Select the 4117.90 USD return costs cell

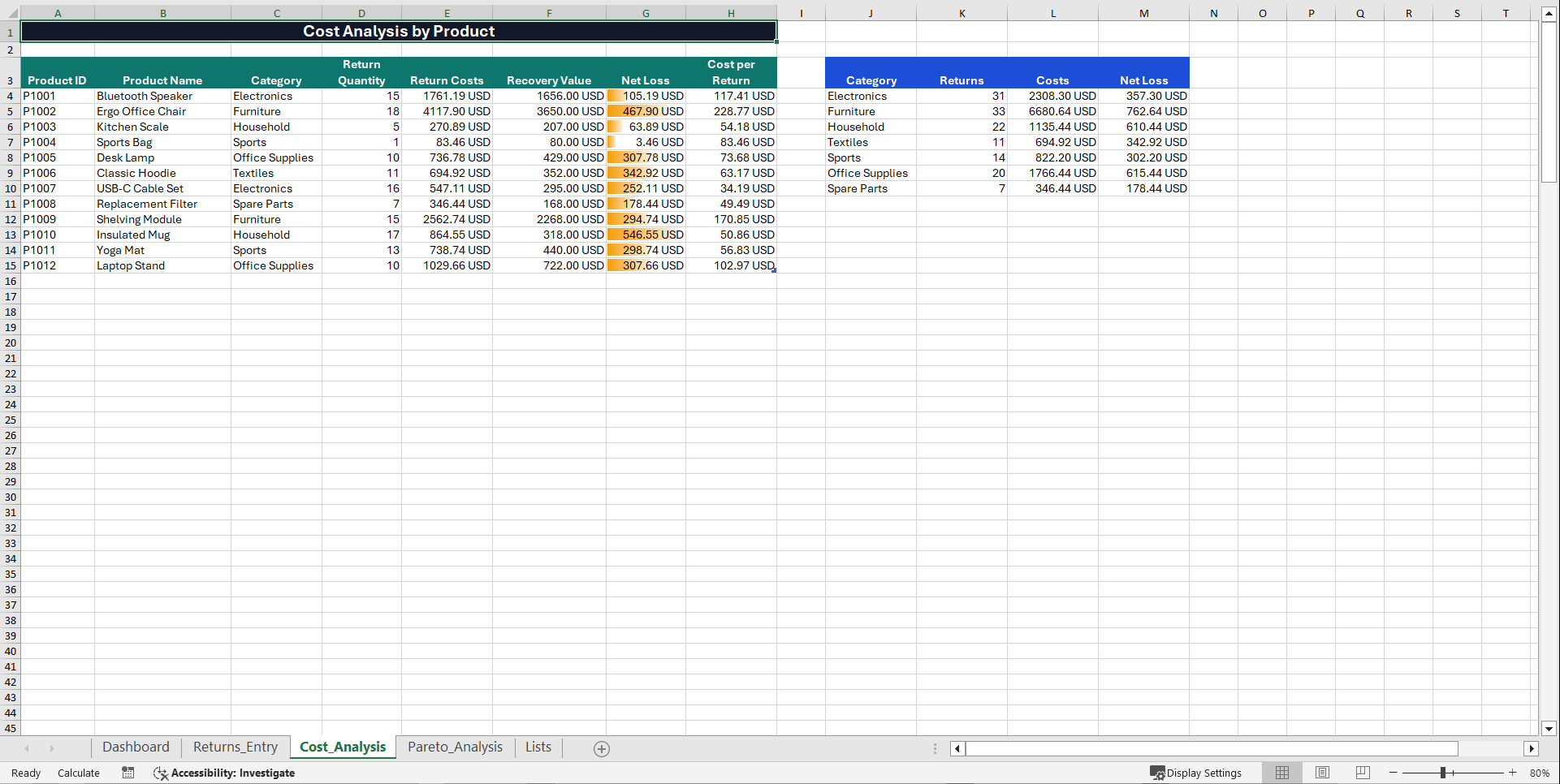[x=447, y=111]
